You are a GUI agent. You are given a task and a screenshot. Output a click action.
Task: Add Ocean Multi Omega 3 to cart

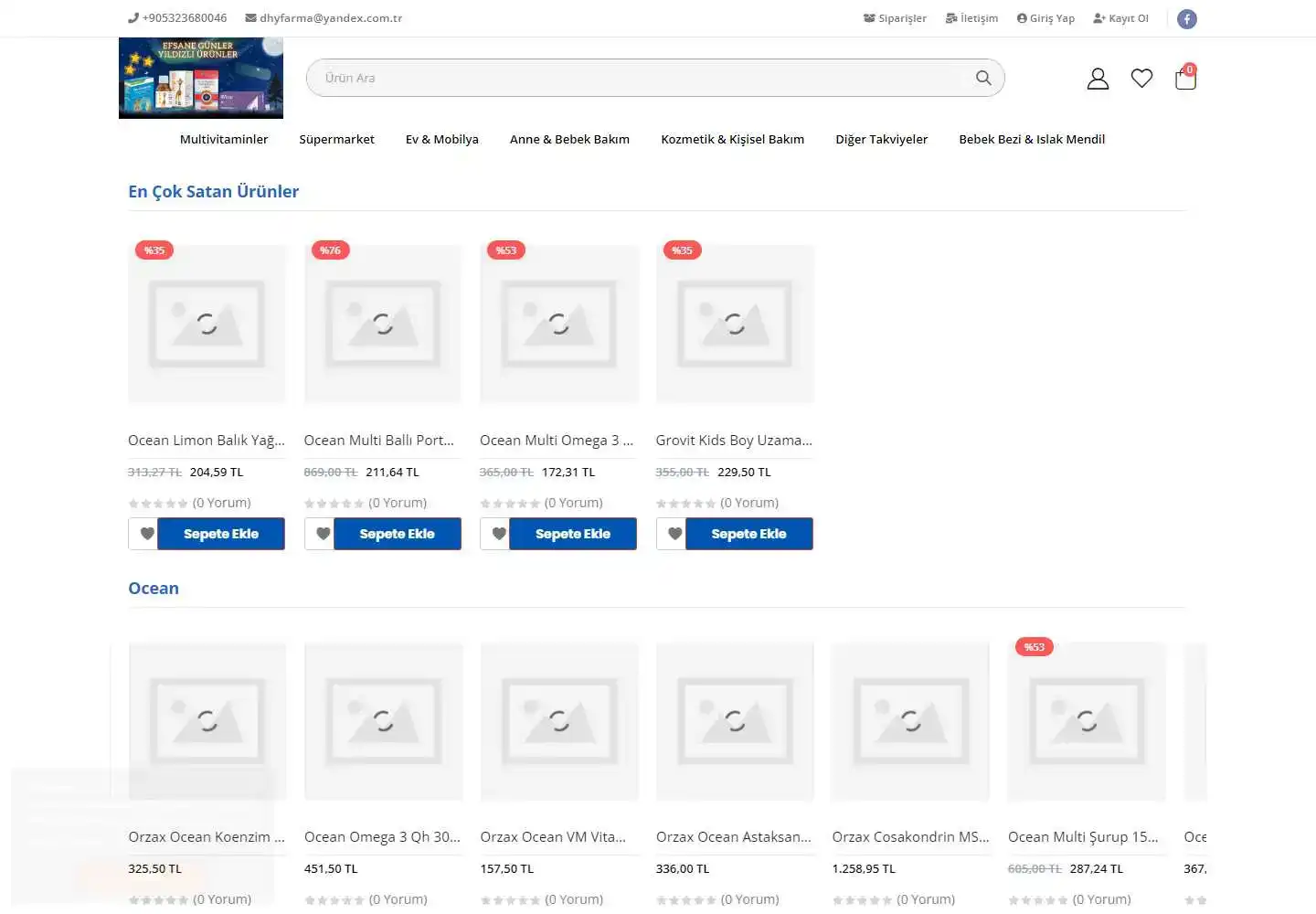click(573, 534)
